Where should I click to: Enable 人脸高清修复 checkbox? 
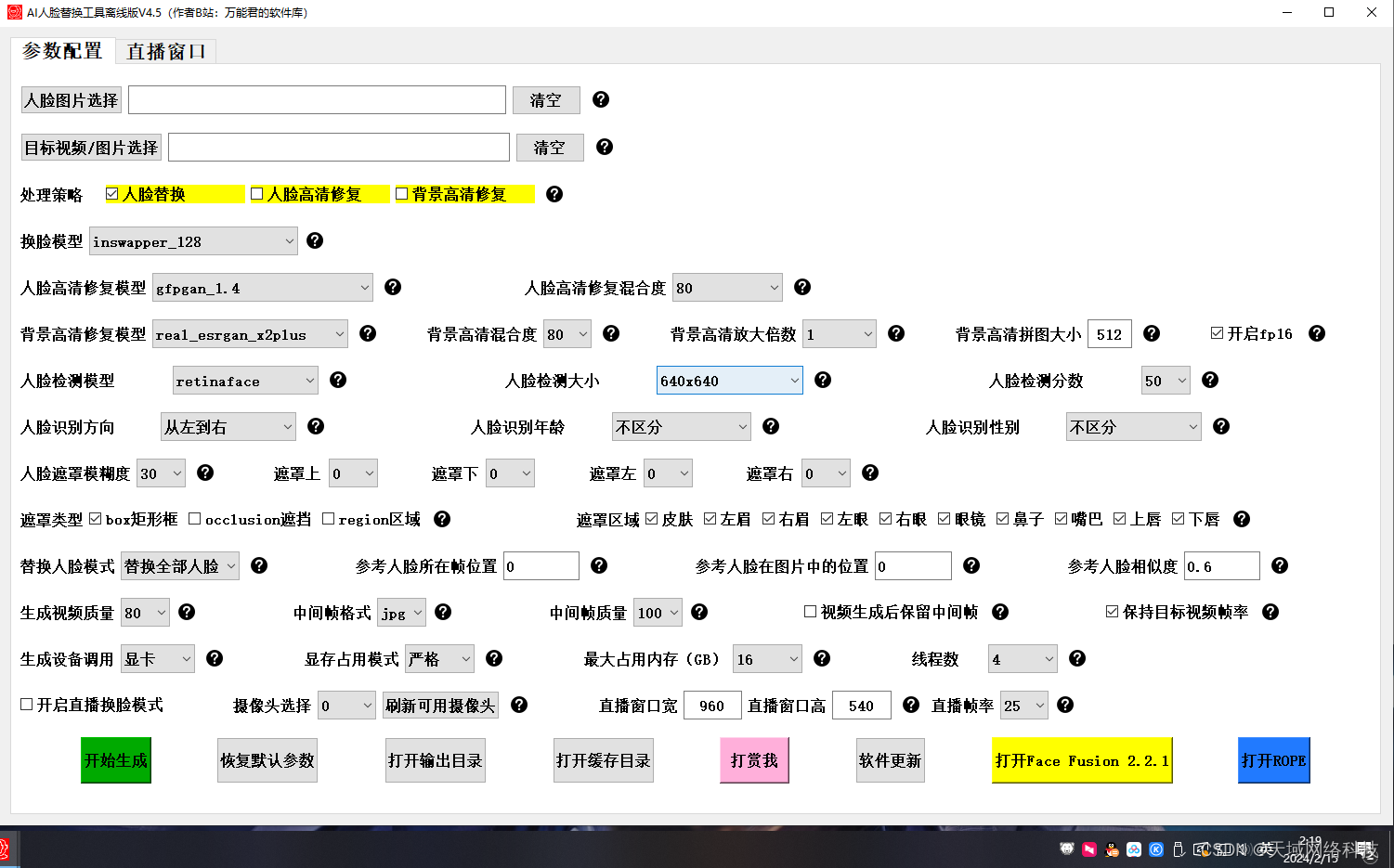[257, 194]
